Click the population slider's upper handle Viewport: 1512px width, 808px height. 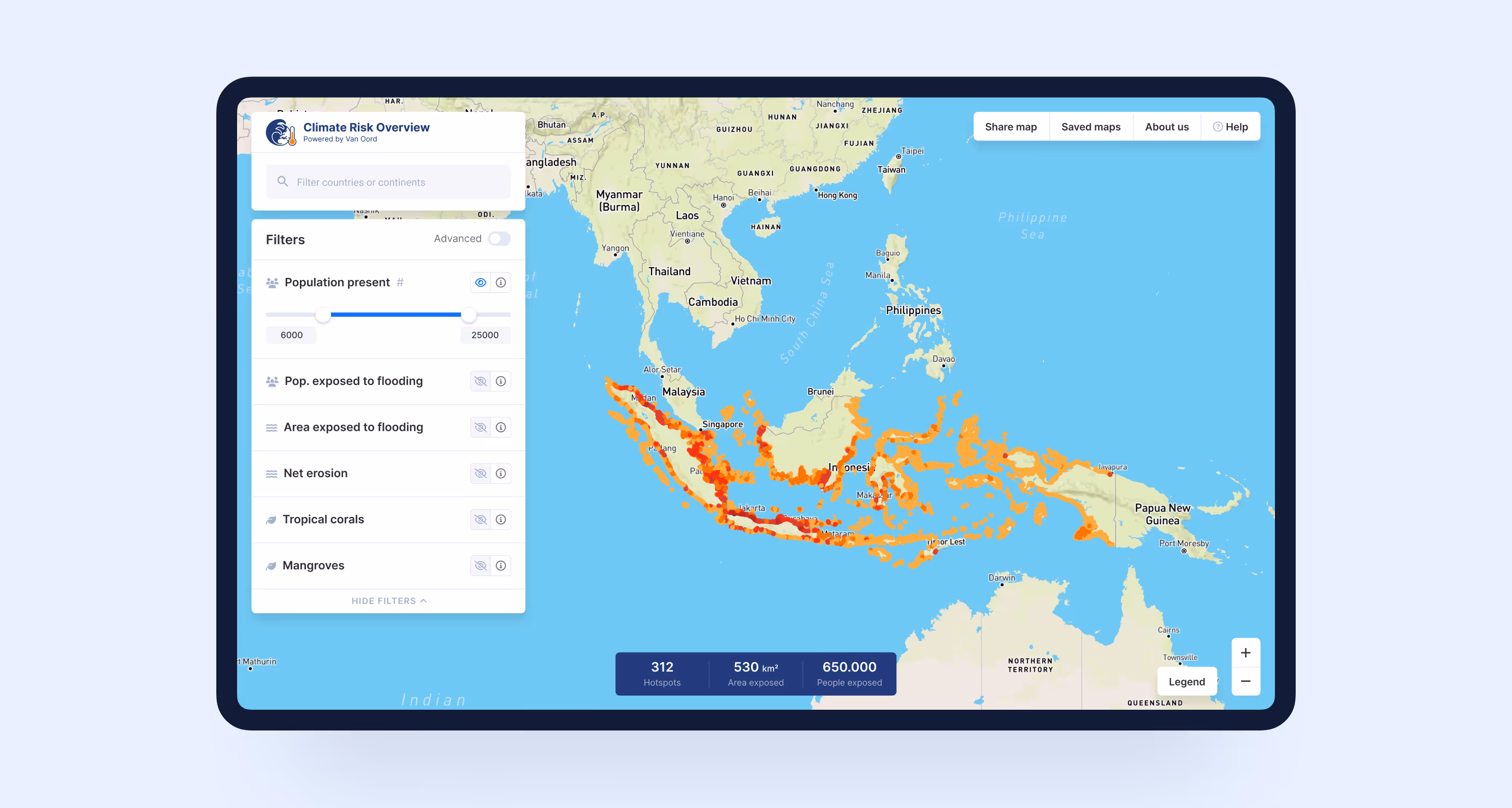pyautogui.click(x=468, y=315)
